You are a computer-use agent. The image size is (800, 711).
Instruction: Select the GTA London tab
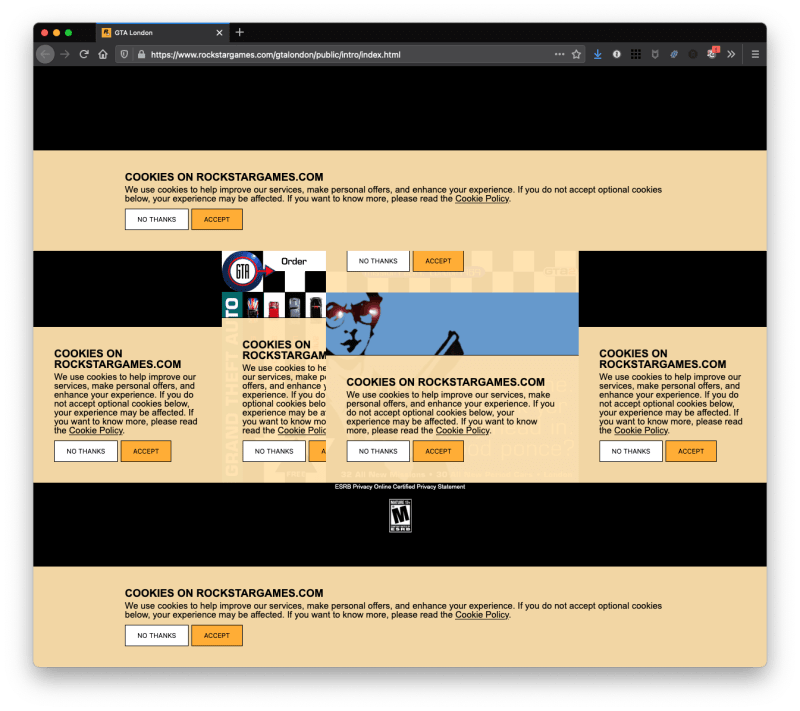point(162,33)
